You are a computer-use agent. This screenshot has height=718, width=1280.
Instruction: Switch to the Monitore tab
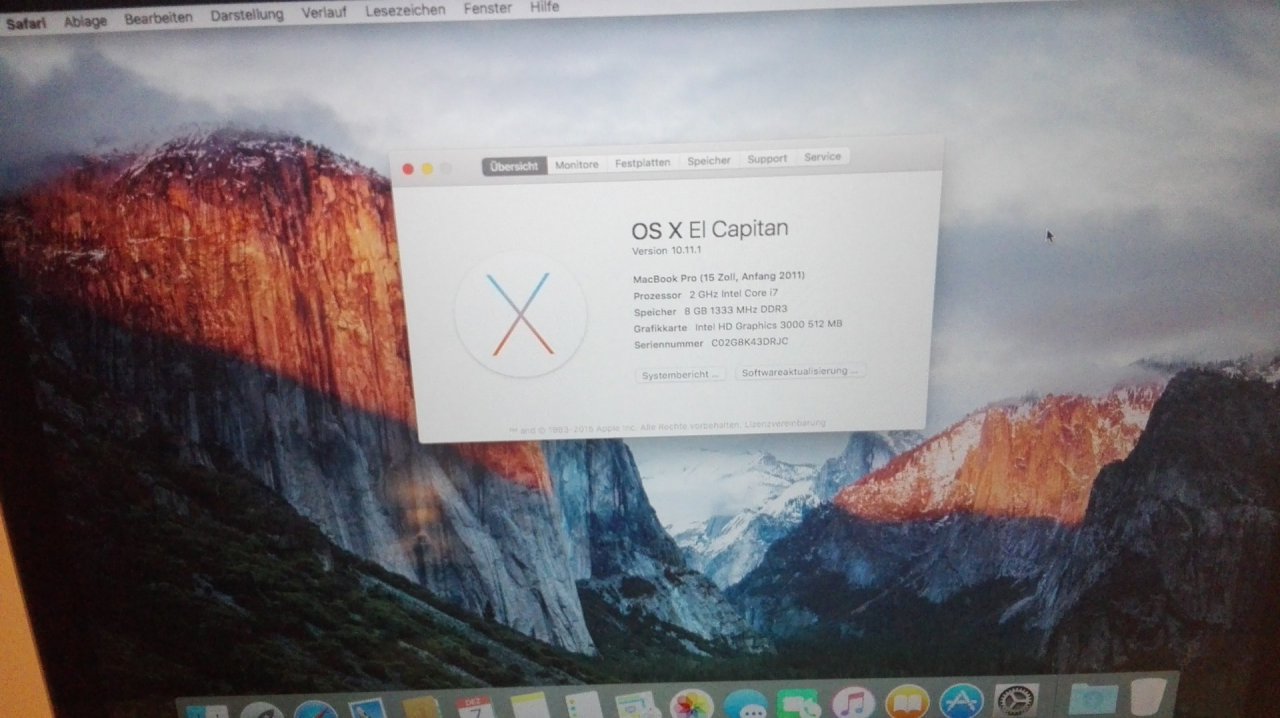click(x=577, y=164)
